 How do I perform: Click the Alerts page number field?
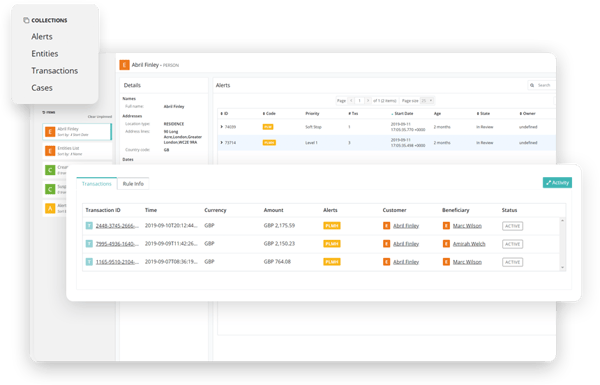[x=359, y=101]
